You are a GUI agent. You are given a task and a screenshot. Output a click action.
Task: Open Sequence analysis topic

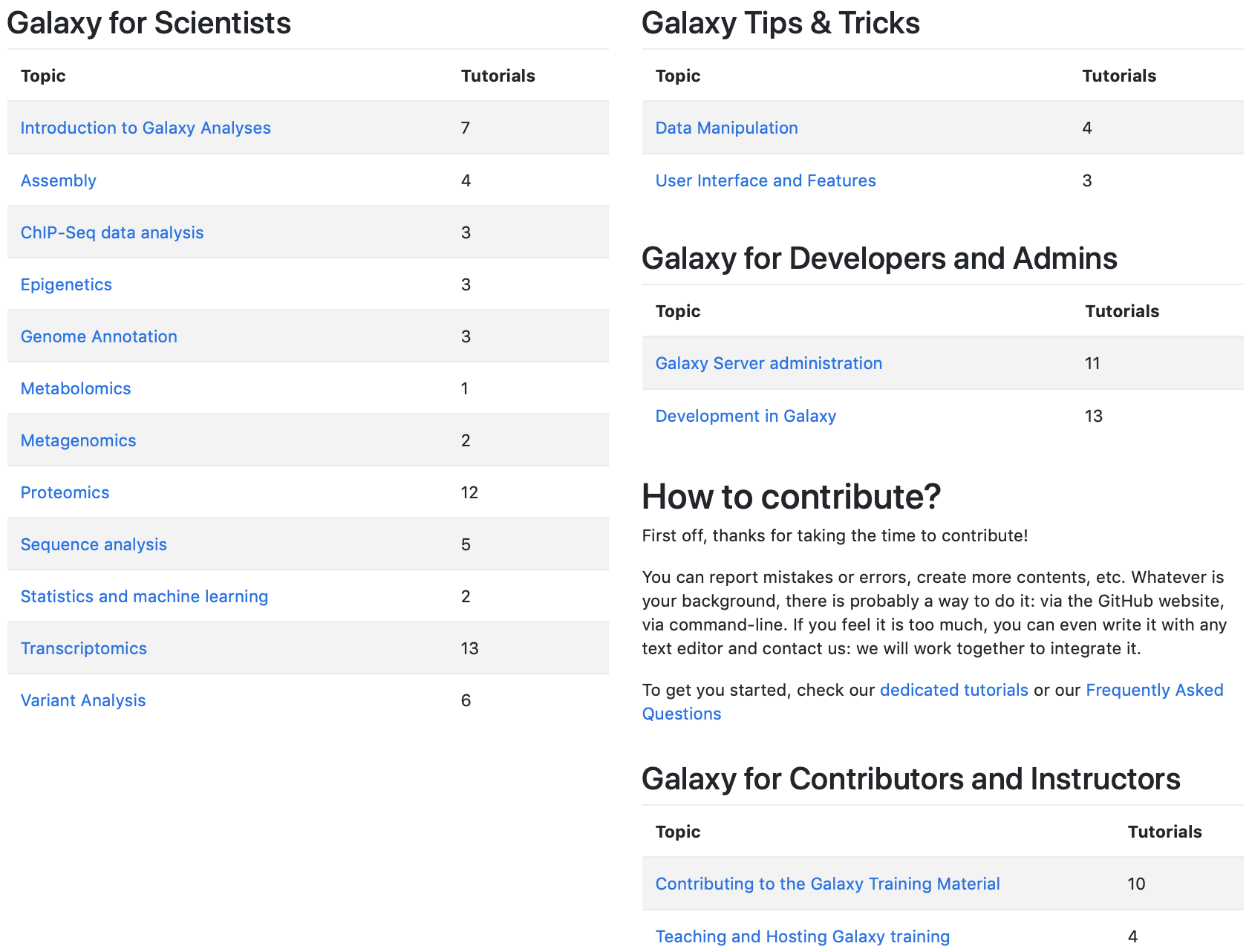94,544
